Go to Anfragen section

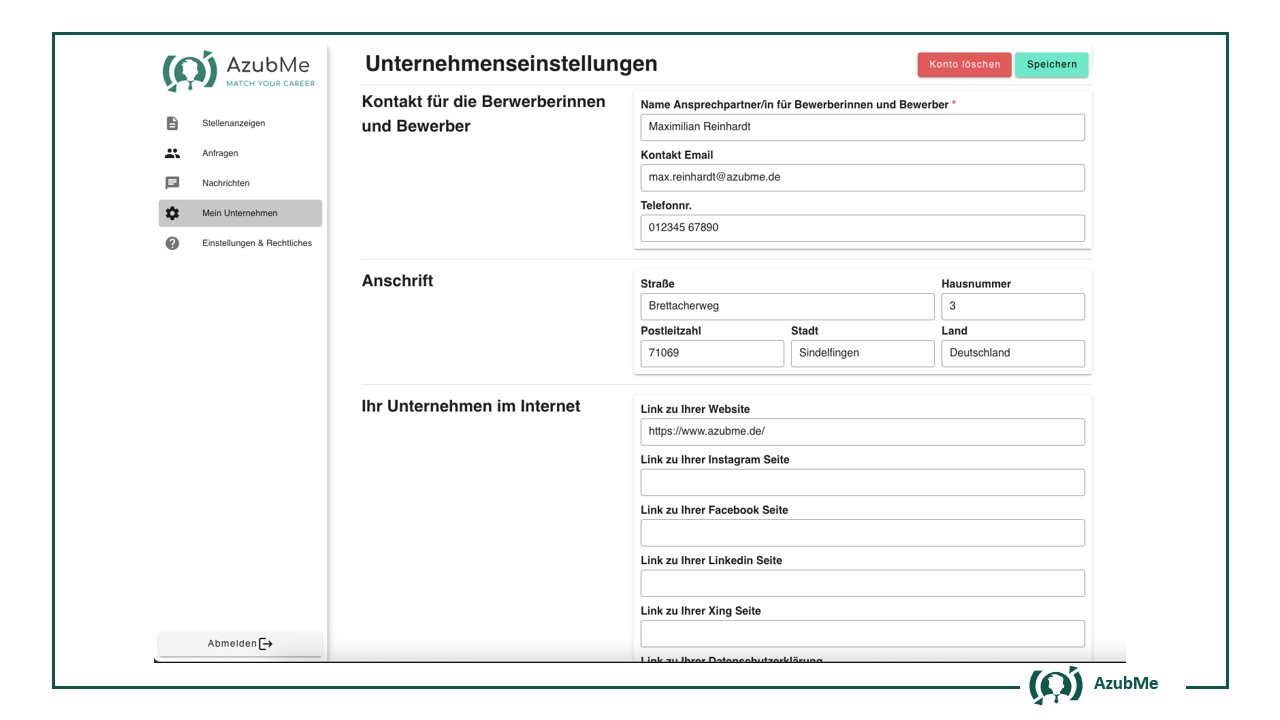(x=240, y=153)
